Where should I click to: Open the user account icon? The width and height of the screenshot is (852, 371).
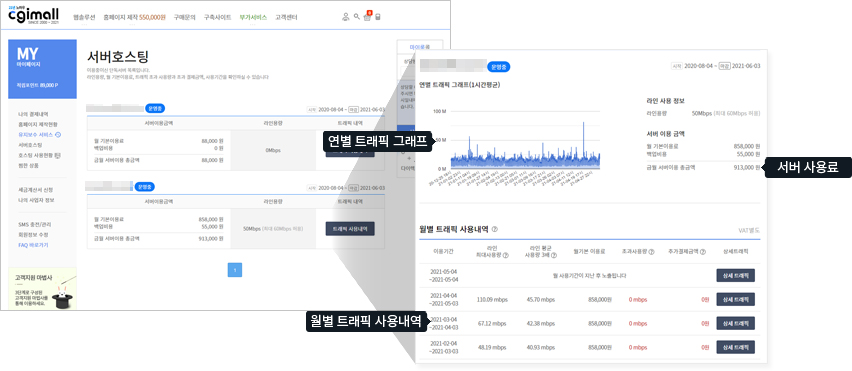tap(345, 17)
